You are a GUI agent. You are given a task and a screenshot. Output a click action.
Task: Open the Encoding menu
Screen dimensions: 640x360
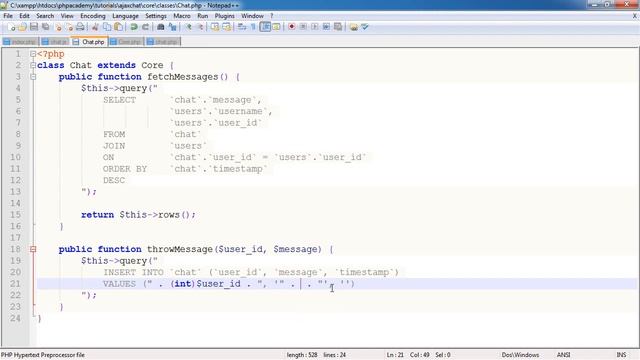pos(93,16)
